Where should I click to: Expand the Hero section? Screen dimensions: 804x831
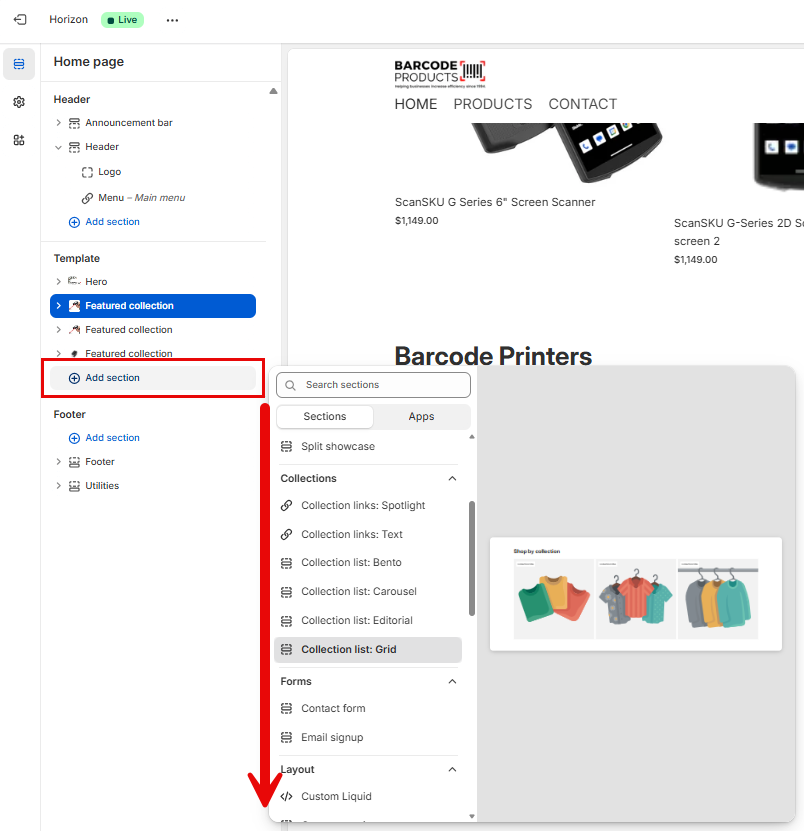[x=58, y=281]
